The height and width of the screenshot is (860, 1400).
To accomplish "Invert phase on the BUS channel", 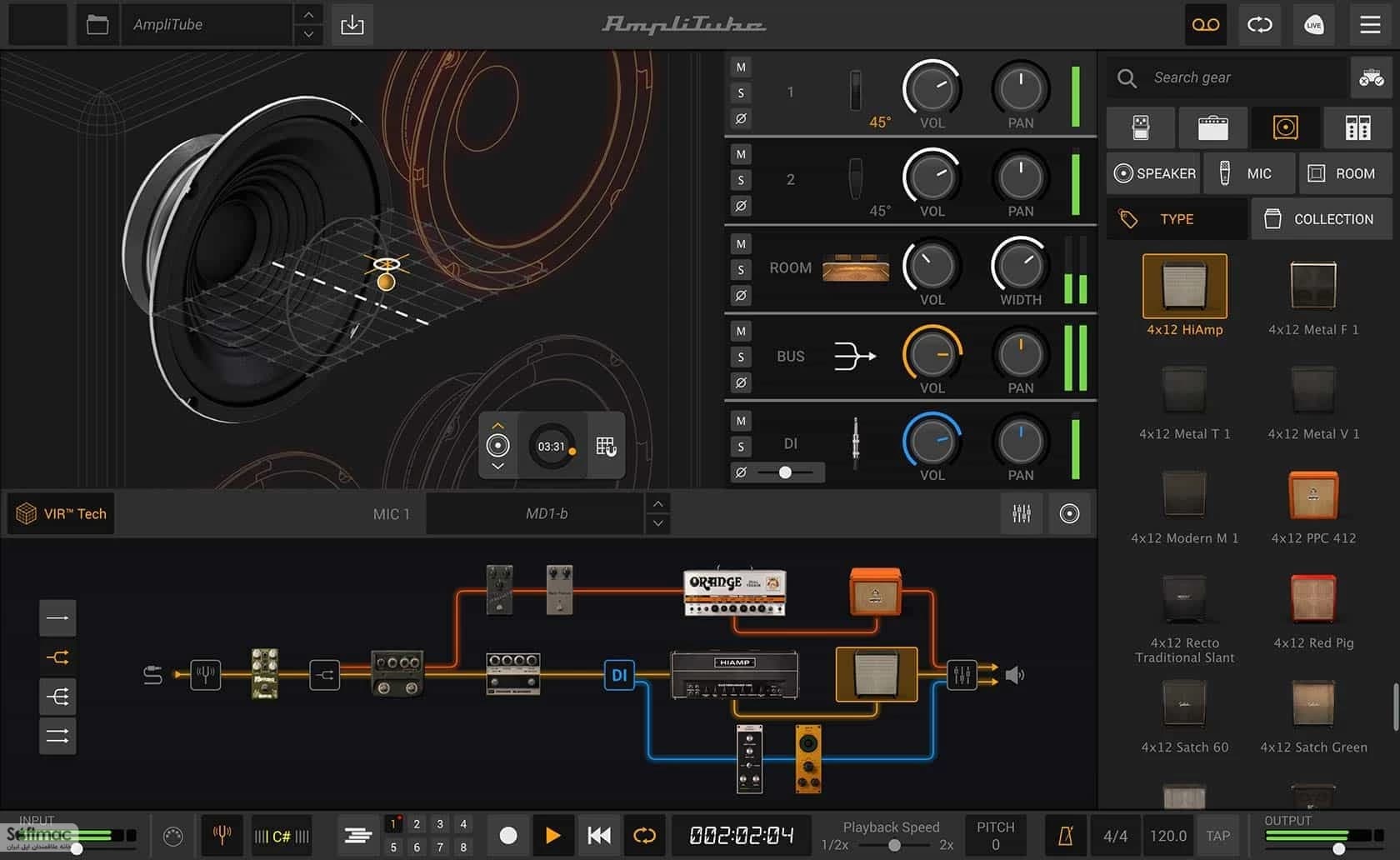I will pos(741,383).
